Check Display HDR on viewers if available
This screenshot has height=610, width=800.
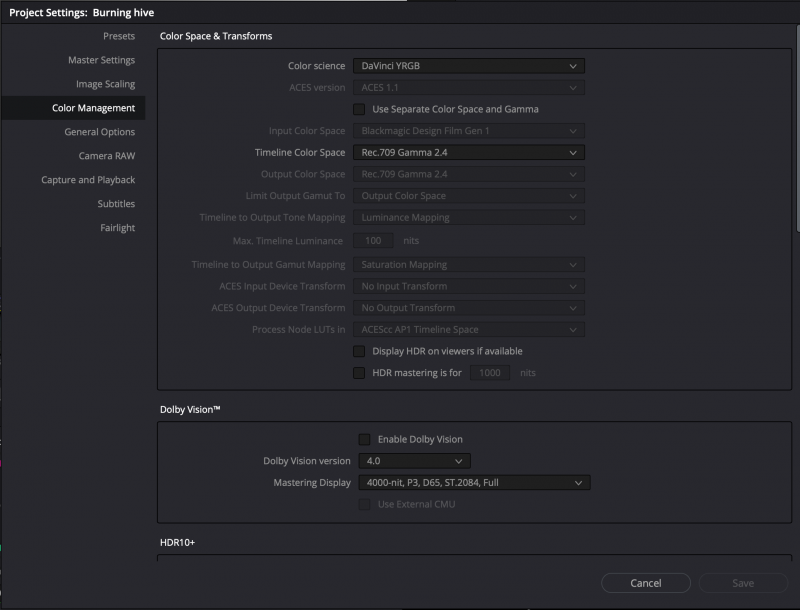360,352
